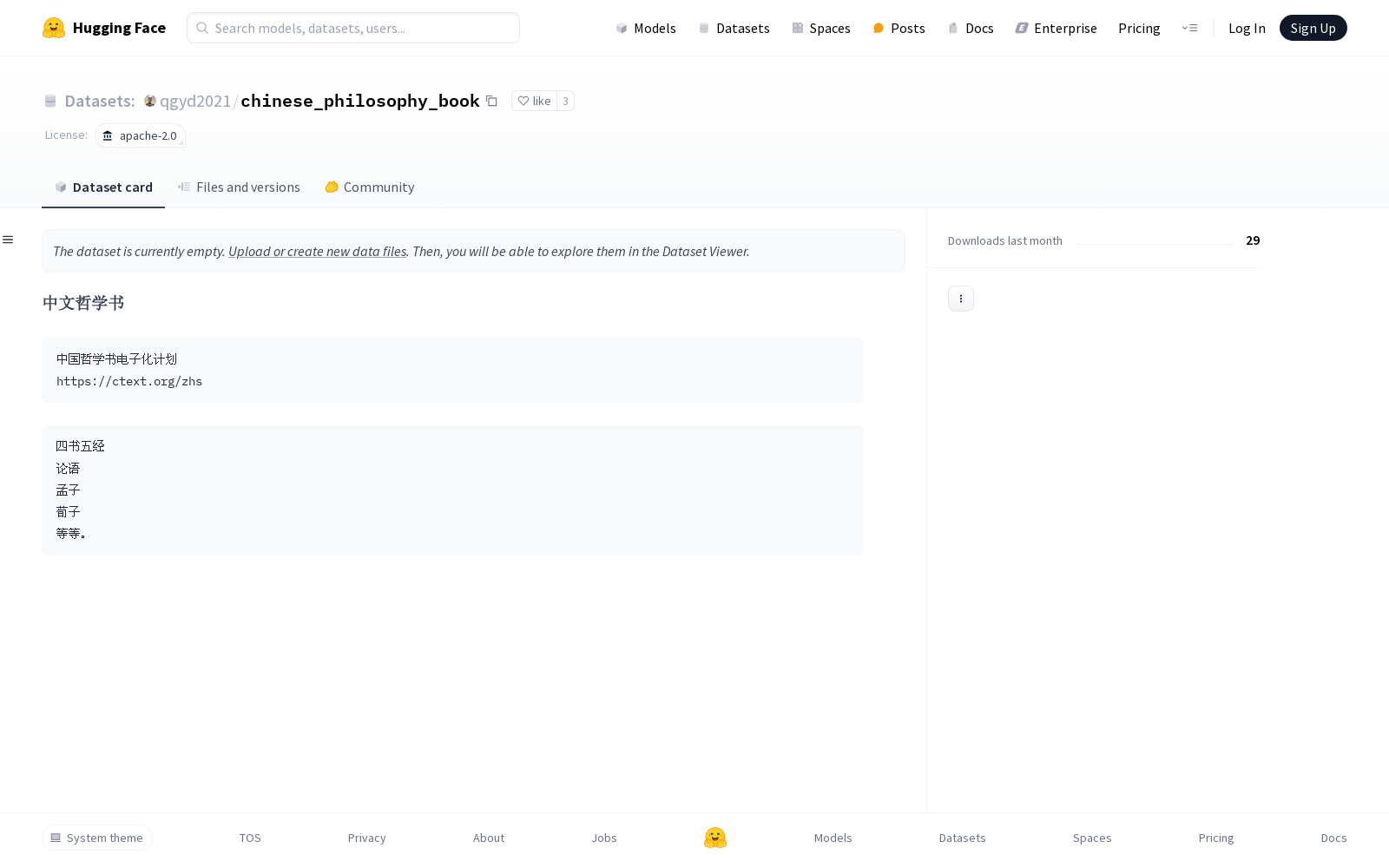
Task: Open the qgyd2021 profile link
Action: click(x=195, y=101)
